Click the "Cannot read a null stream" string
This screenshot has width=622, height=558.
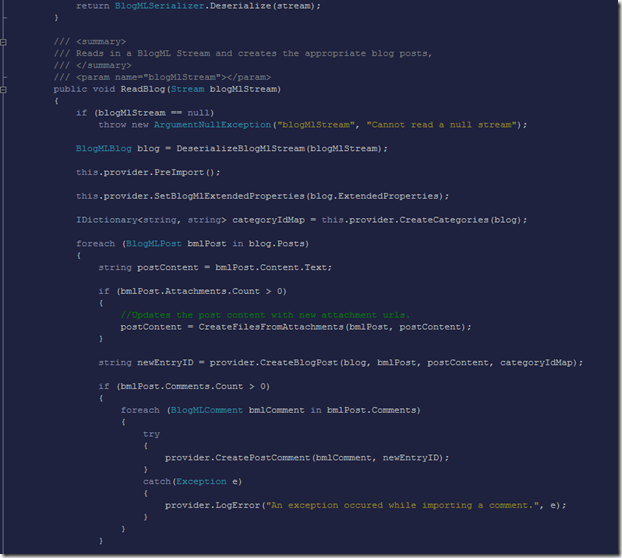point(442,125)
